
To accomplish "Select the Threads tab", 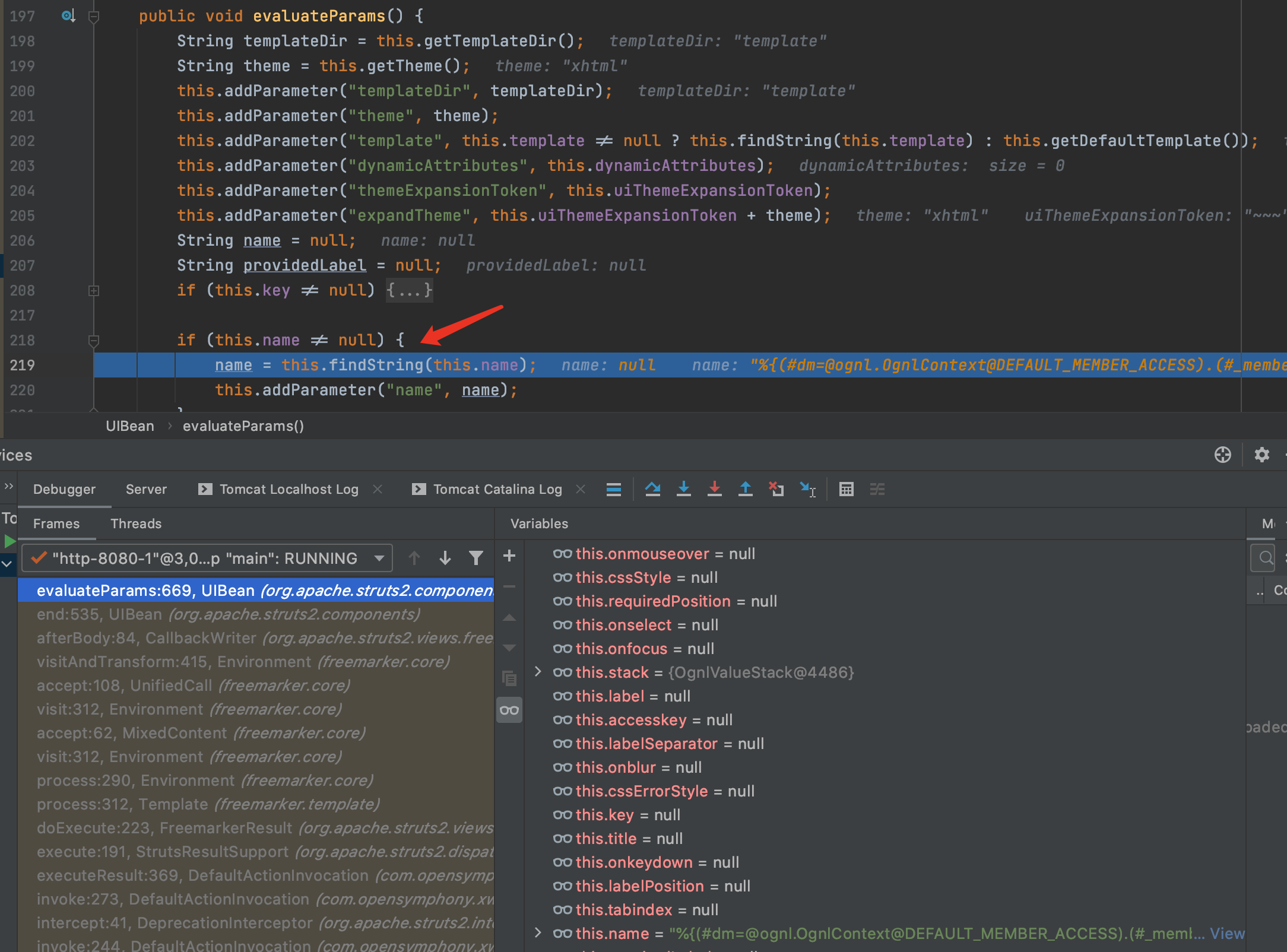I will [x=136, y=523].
